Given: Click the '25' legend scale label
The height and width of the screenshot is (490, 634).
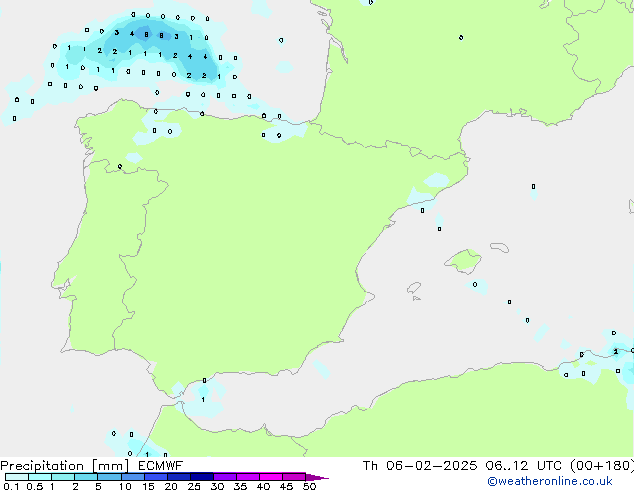Looking at the screenshot, I should click(x=194, y=486).
